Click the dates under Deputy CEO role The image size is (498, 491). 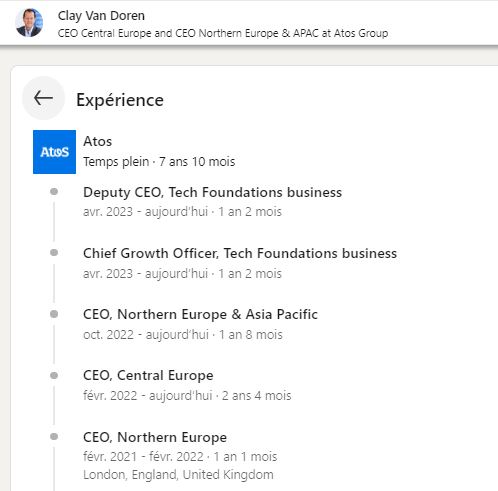182,212
